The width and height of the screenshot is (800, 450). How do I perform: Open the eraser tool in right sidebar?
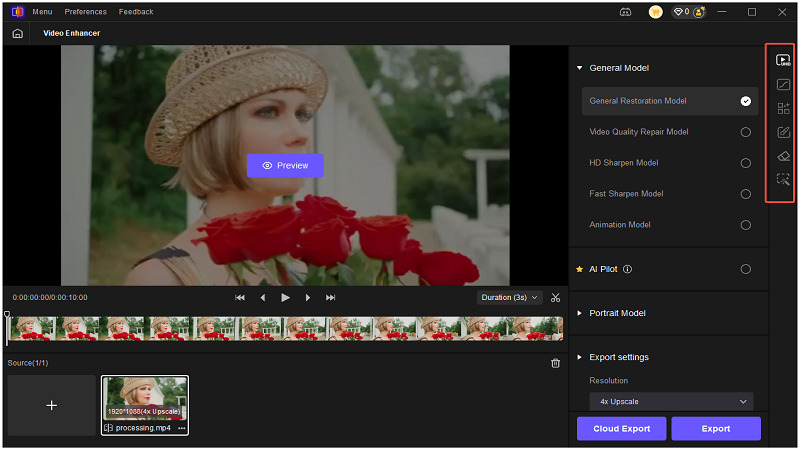(x=784, y=156)
